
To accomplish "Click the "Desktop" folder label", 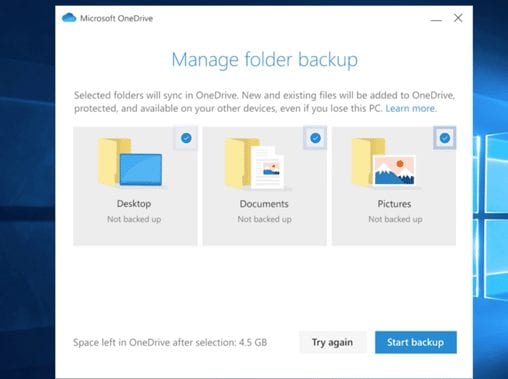I will 134,204.
